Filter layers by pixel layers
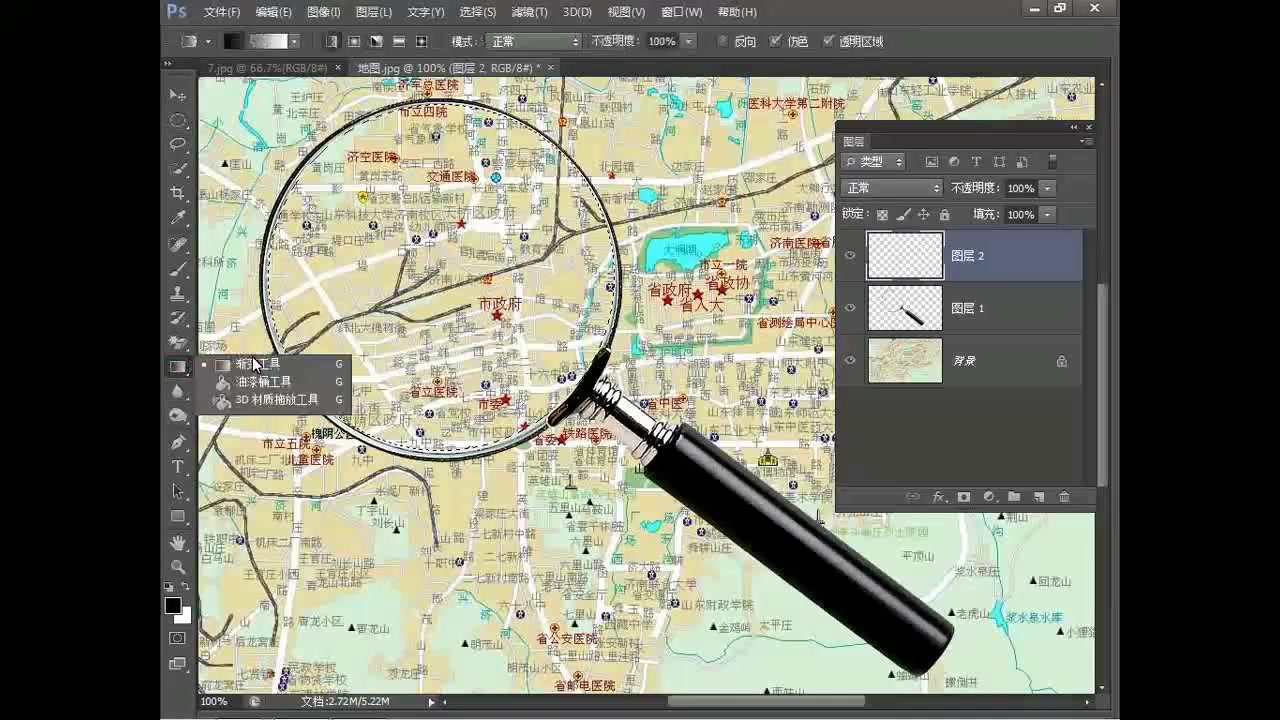 tap(932, 161)
